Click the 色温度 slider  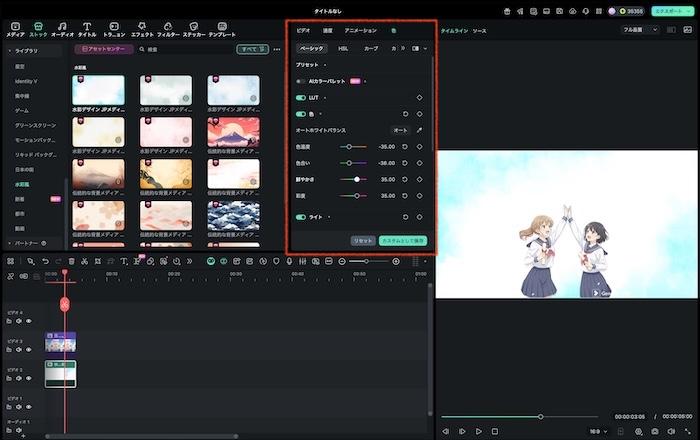tap(353, 147)
